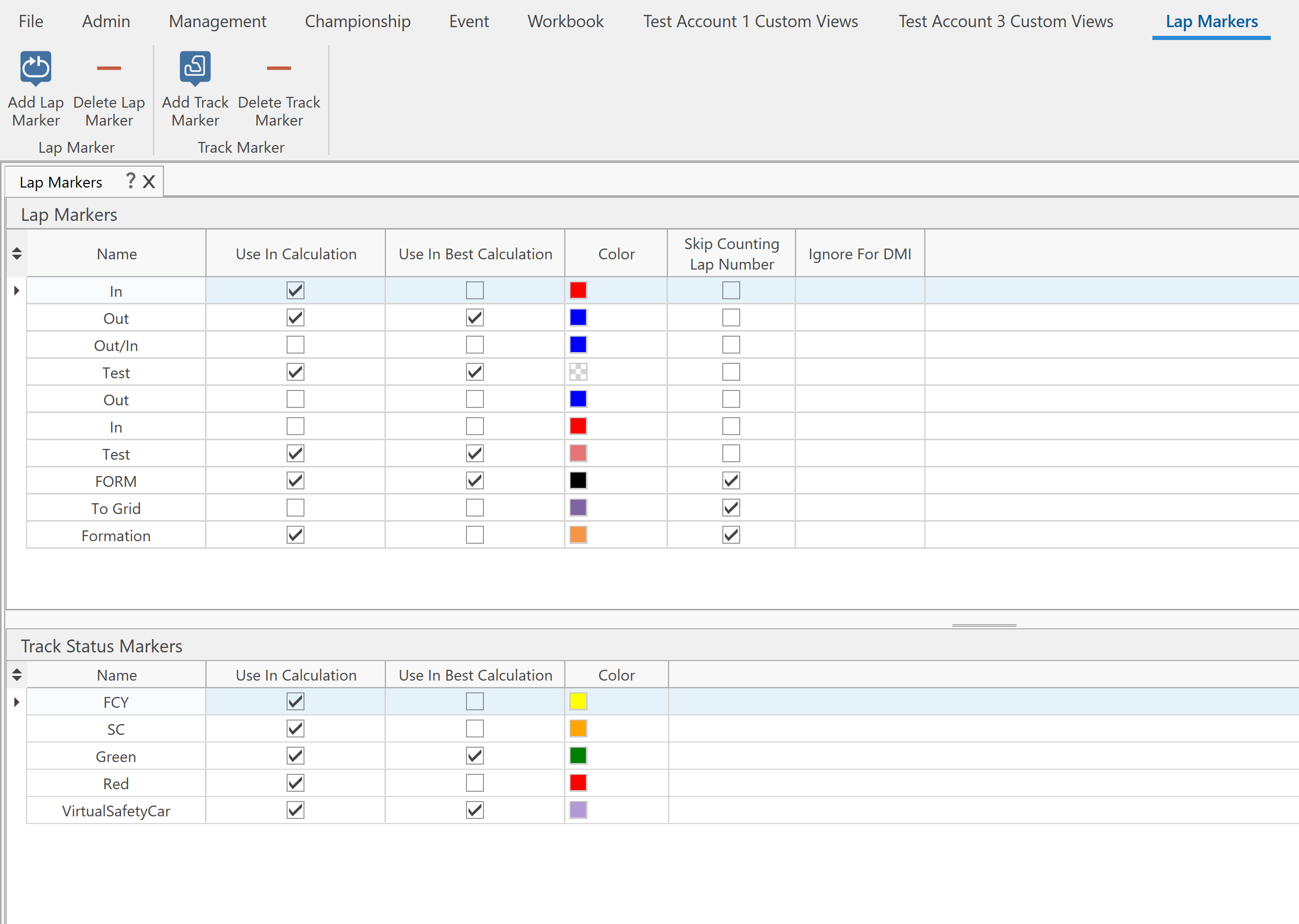
Task: Open the Workbook tab
Action: [565, 22]
